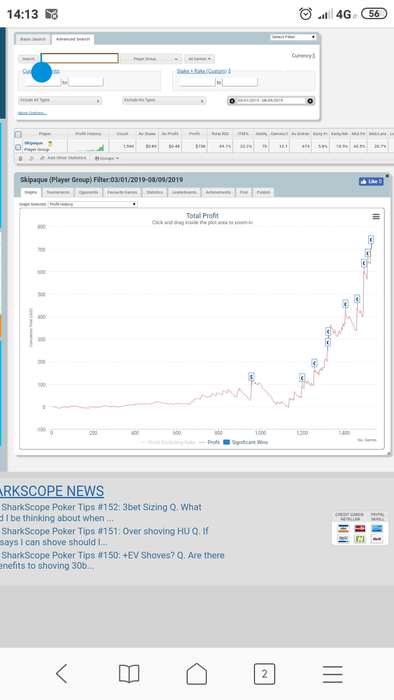This screenshot has height=700, width=394.
Task: Select the Advanced Search tab
Action: click(x=73, y=39)
